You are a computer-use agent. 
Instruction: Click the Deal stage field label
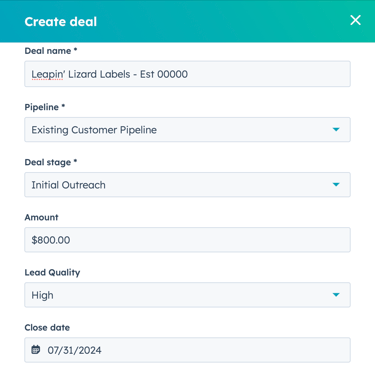point(51,162)
